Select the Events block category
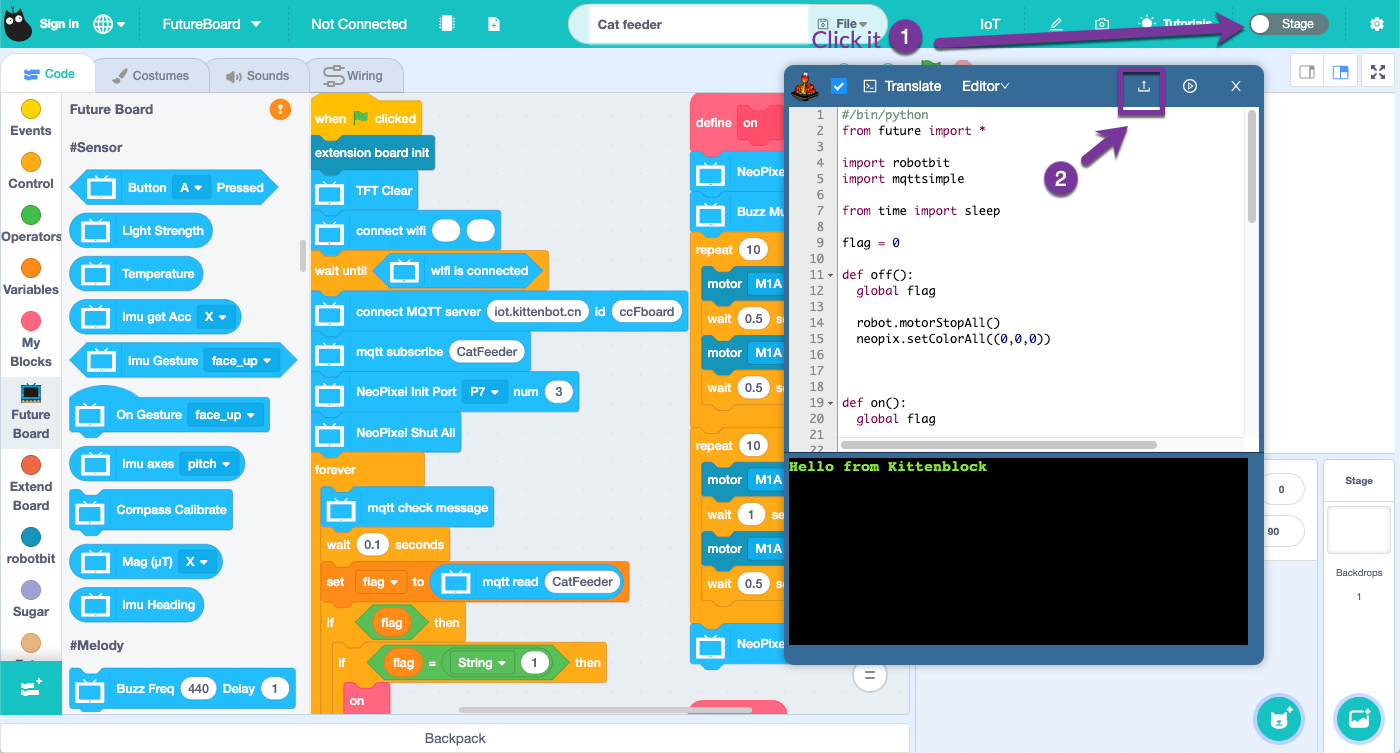This screenshot has height=753, width=1400. point(31,118)
